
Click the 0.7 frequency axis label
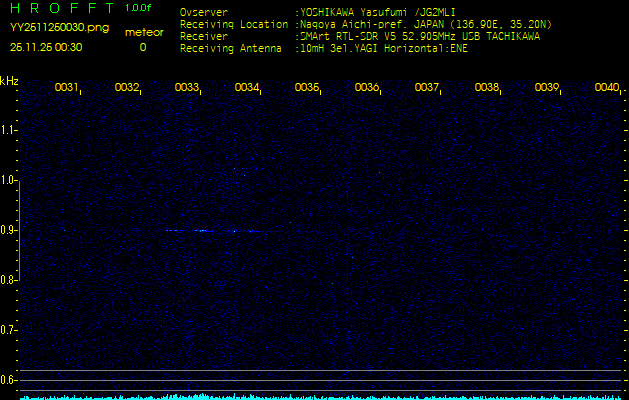click(8, 330)
